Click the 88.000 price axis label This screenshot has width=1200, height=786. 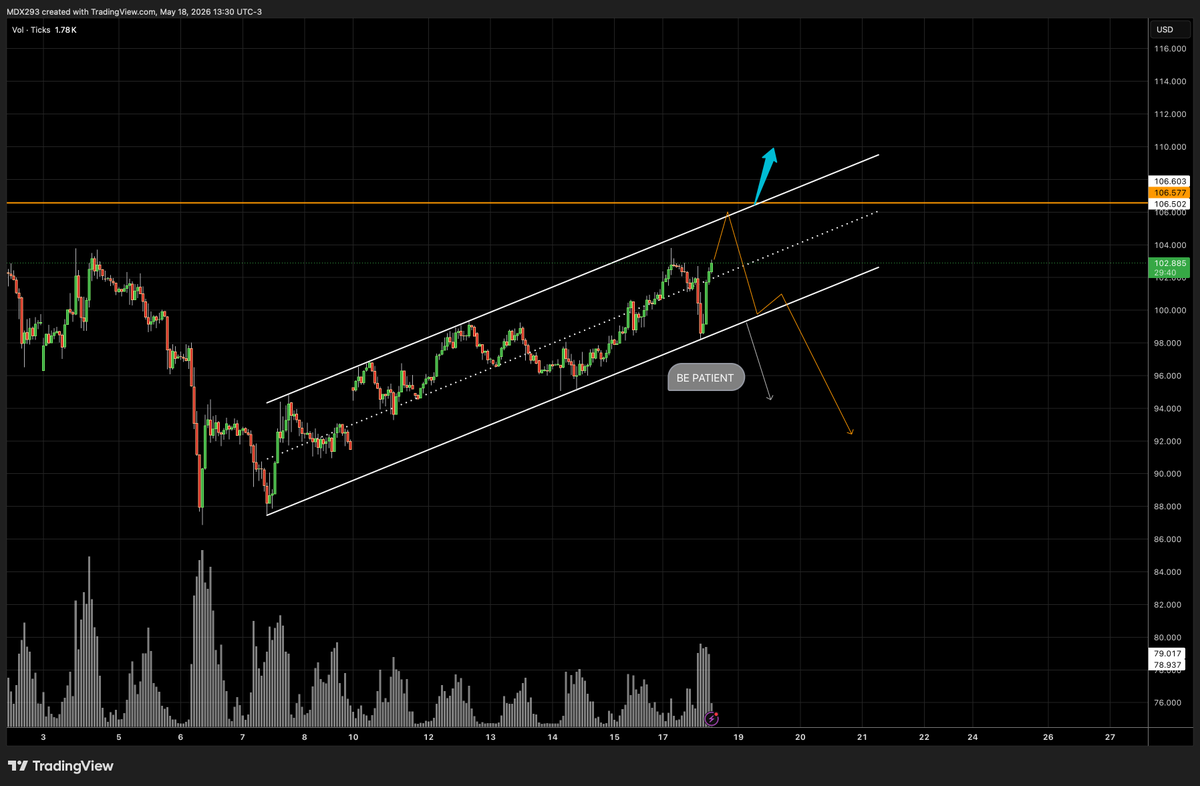(1169, 506)
